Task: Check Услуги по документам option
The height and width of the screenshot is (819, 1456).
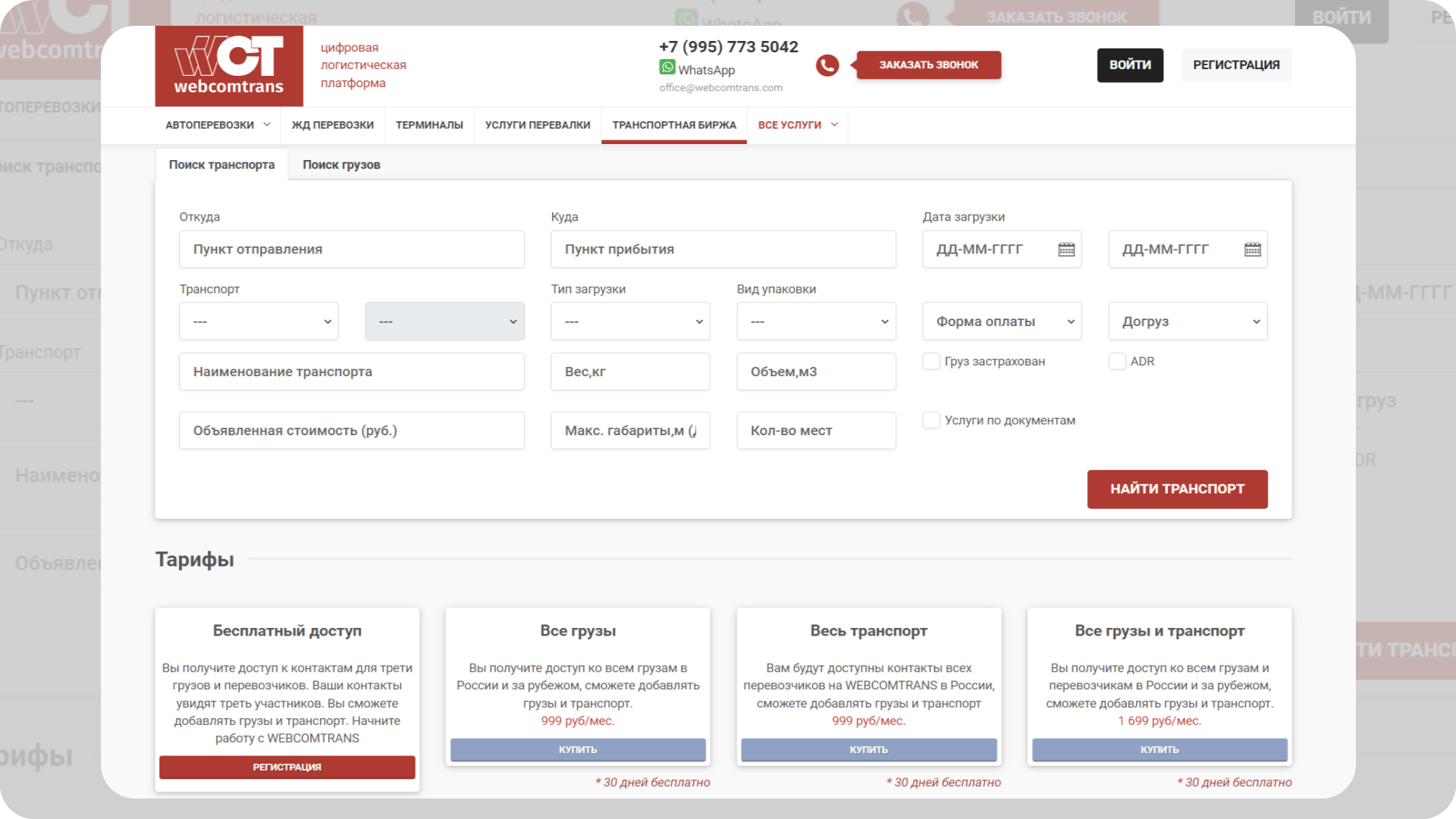Action: click(x=931, y=420)
